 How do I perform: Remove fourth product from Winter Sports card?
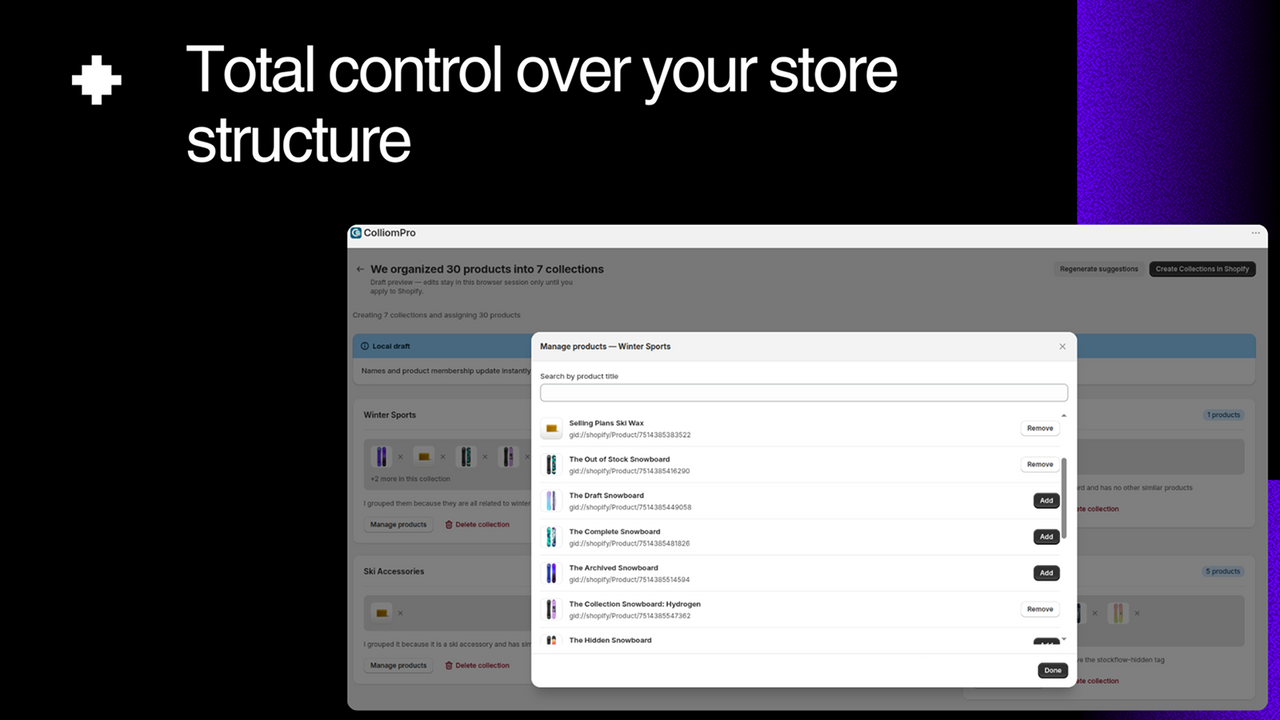coord(527,457)
